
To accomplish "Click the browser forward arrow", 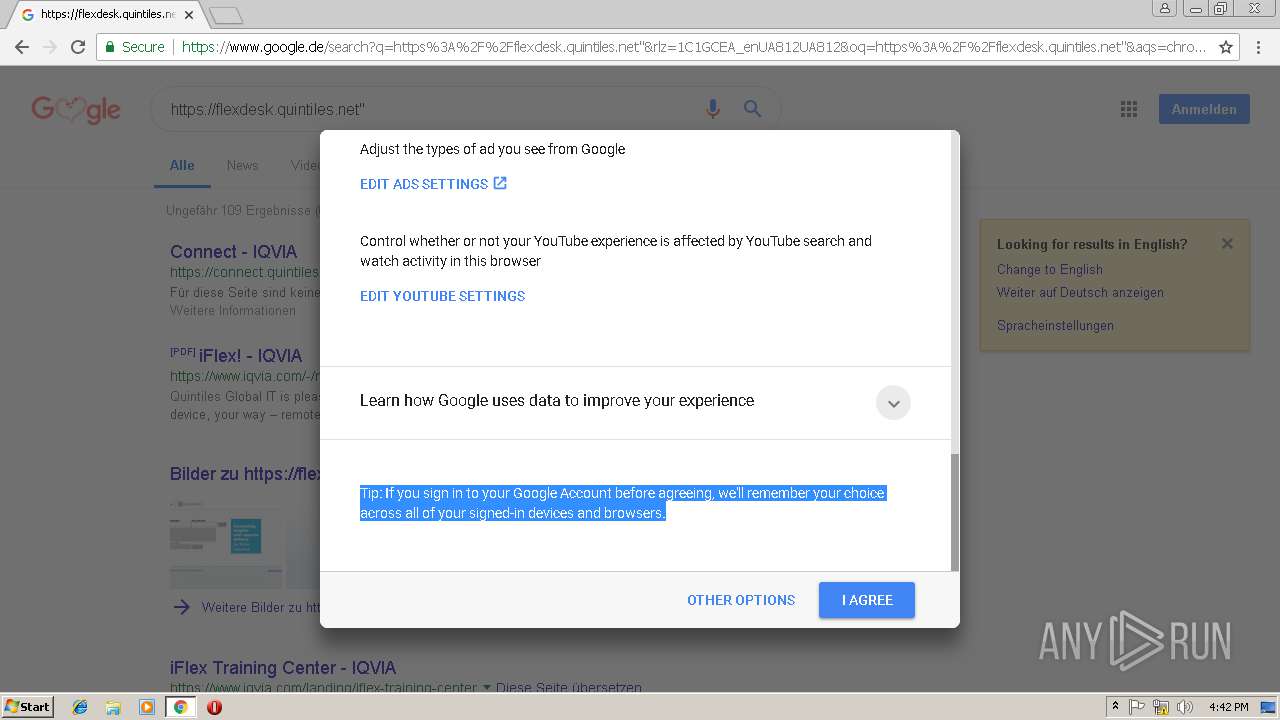I will coord(50,47).
